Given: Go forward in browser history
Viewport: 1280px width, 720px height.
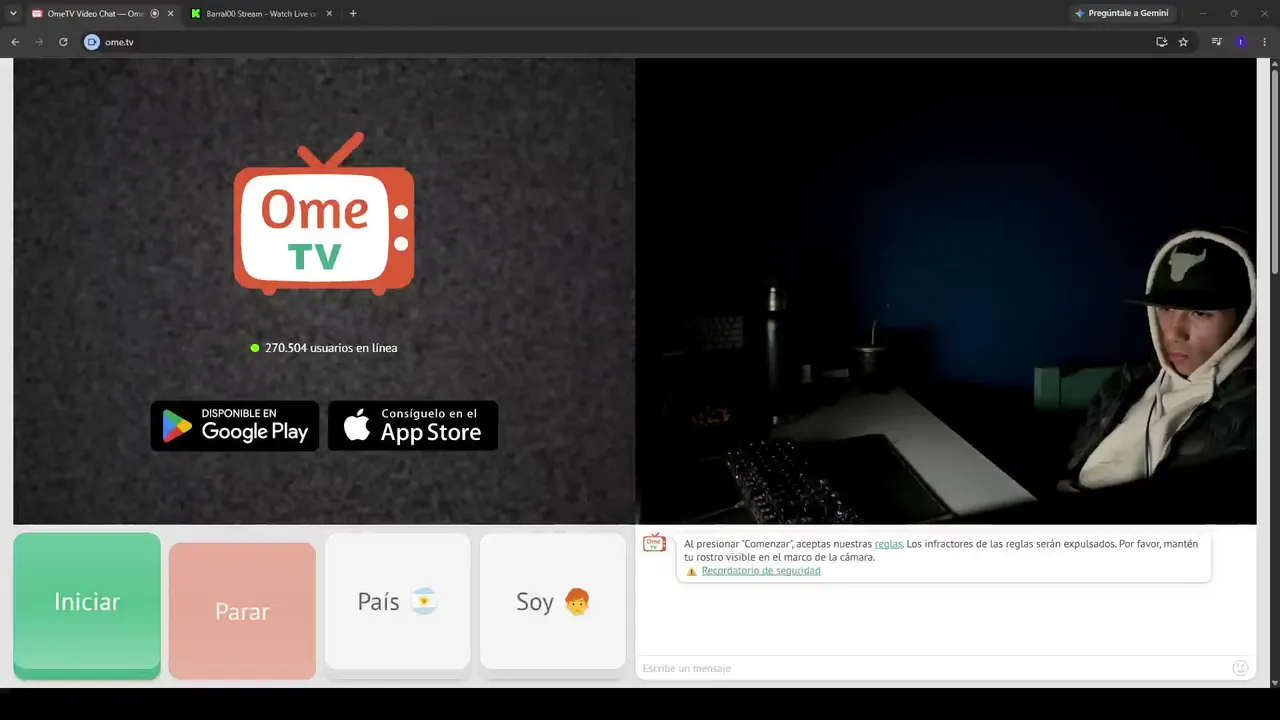Looking at the screenshot, I should pyautogui.click(x=39, y=42).
